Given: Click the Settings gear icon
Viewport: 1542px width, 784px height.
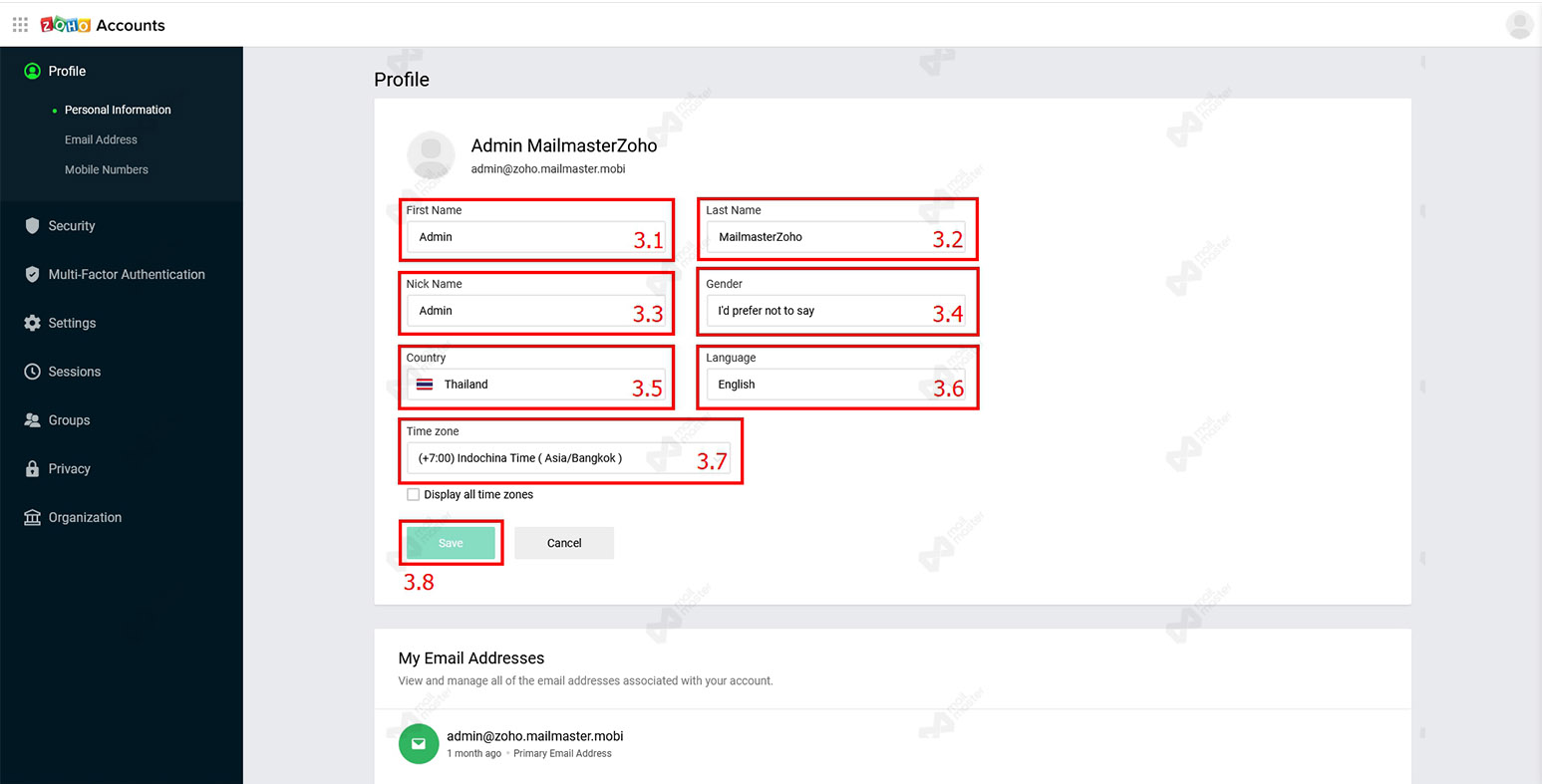Looking at the screenshot, I should pyautogui.click(x=32, y=323).
